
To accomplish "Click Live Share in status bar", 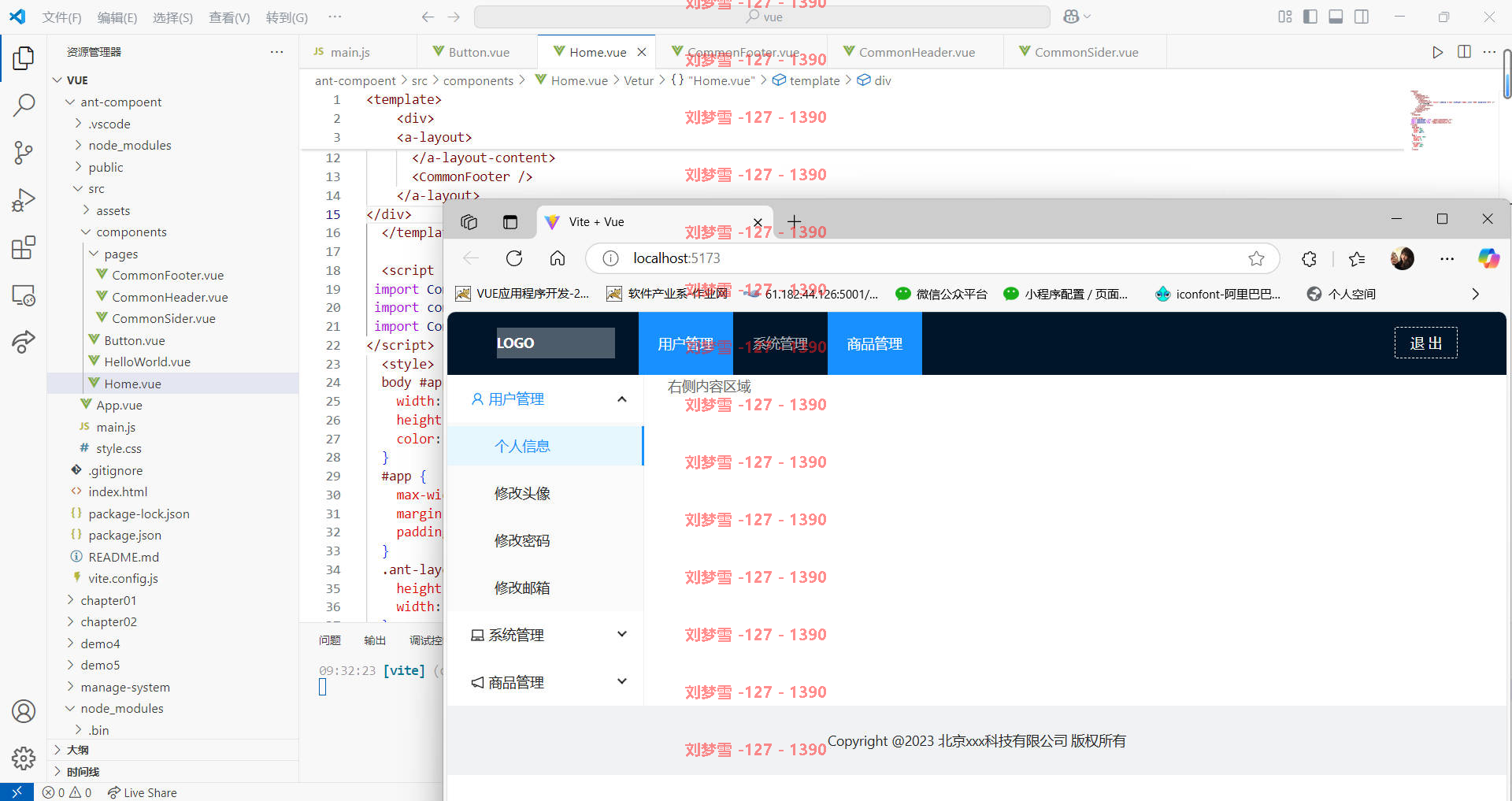I will click(143, 792).
